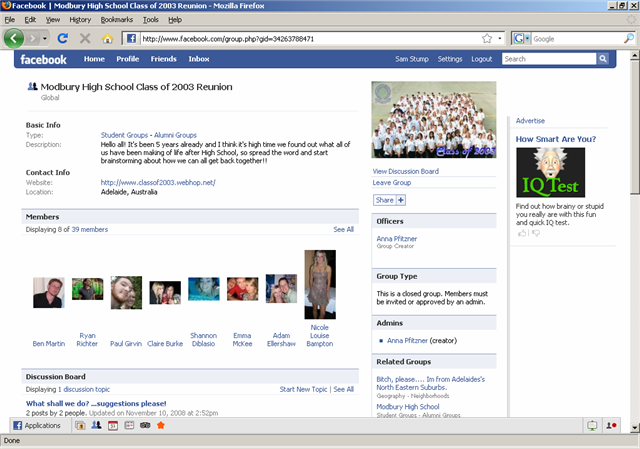Open Nicole Louise Bampton's tall photo
Viewport: 640px width, 449px height.
pyautogui.click(x=320, y=285)
